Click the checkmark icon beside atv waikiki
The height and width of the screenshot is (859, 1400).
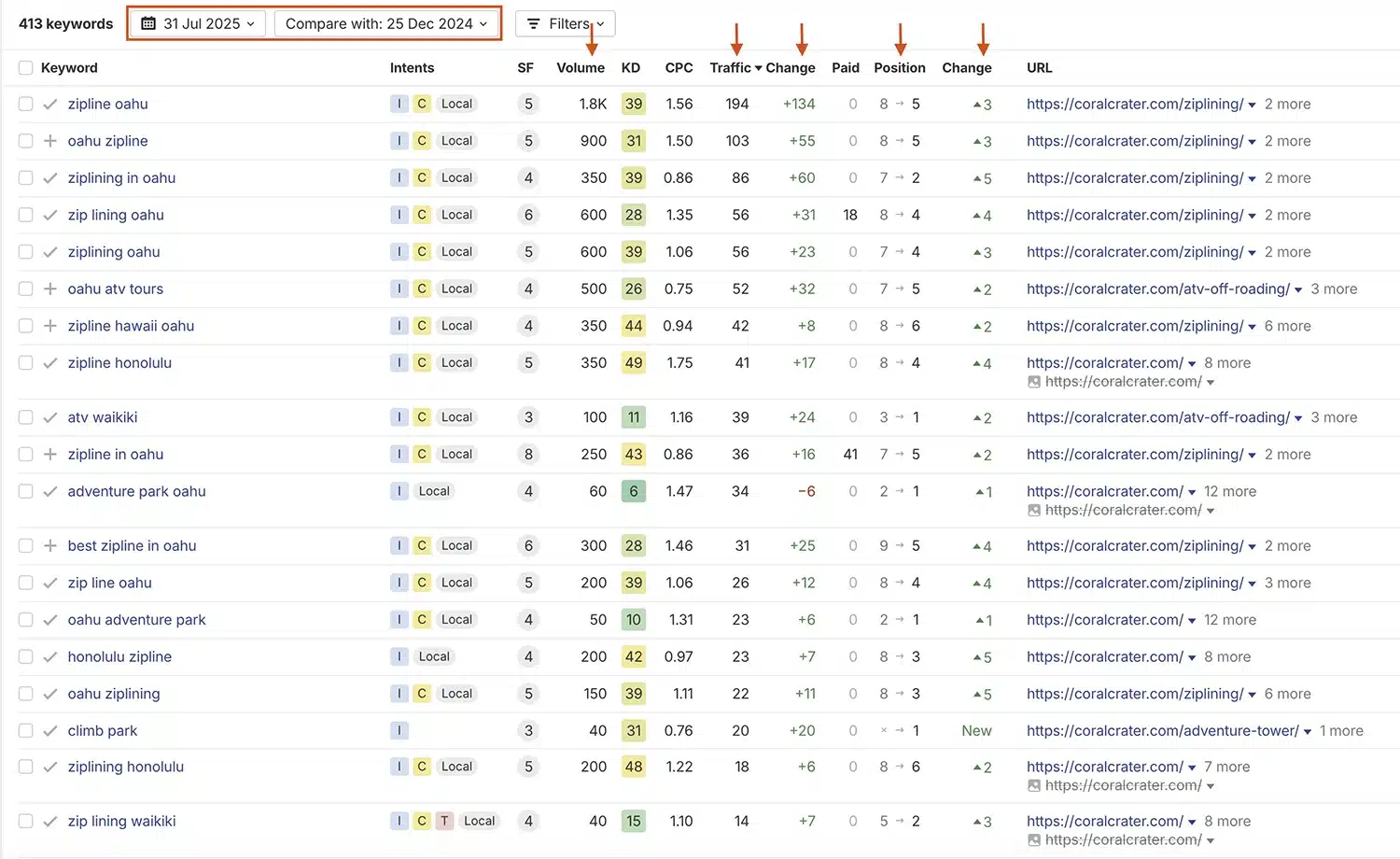[x=50, y=417]
